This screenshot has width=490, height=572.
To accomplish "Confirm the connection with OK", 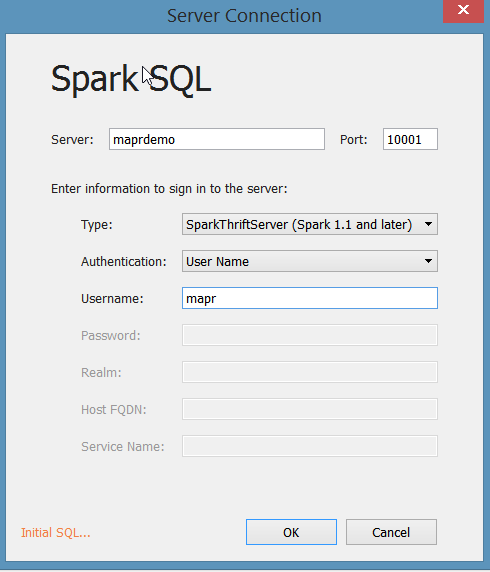I will [x=291, y=532].
